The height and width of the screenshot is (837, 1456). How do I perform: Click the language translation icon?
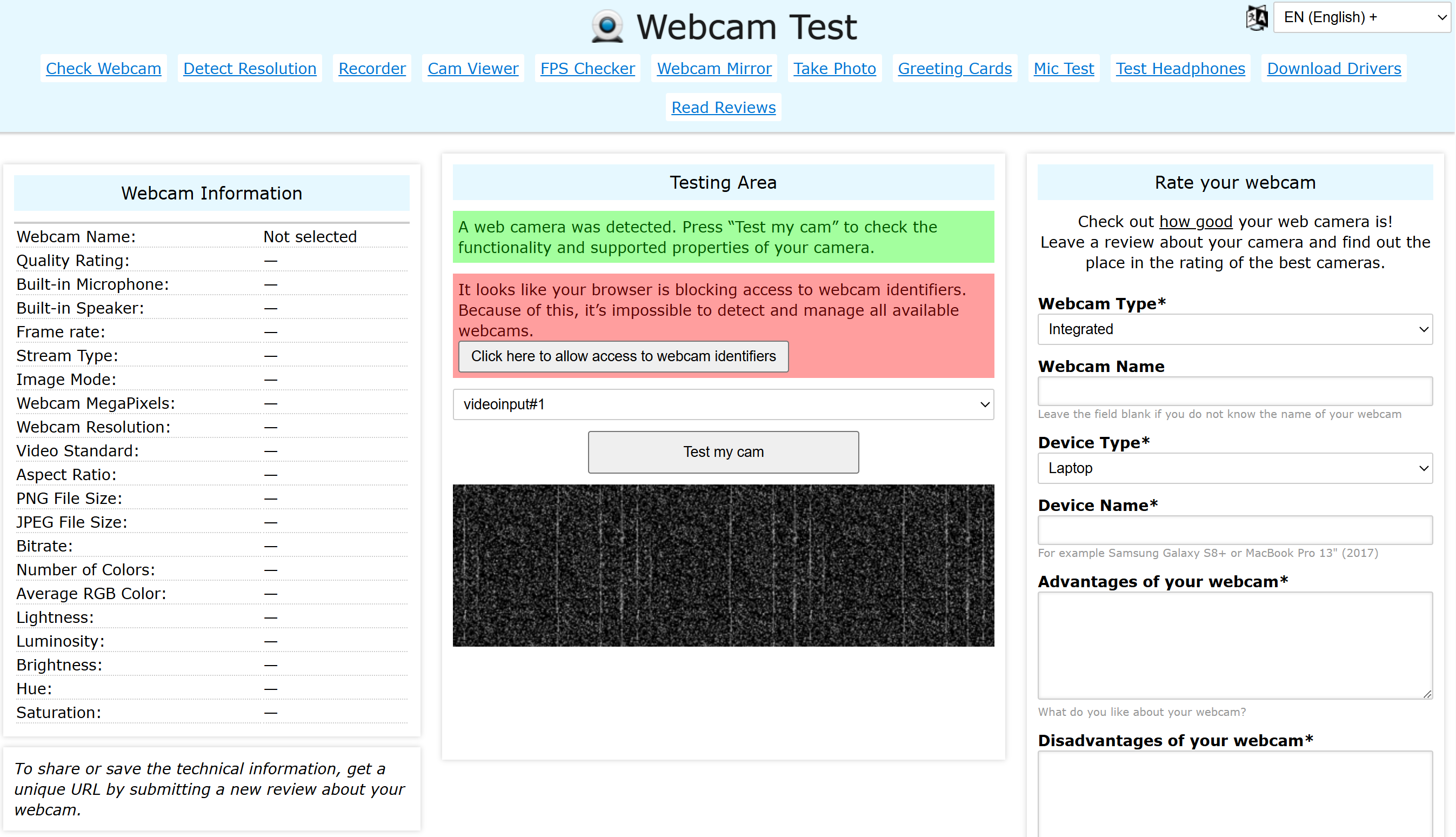tap(1256, 17)
